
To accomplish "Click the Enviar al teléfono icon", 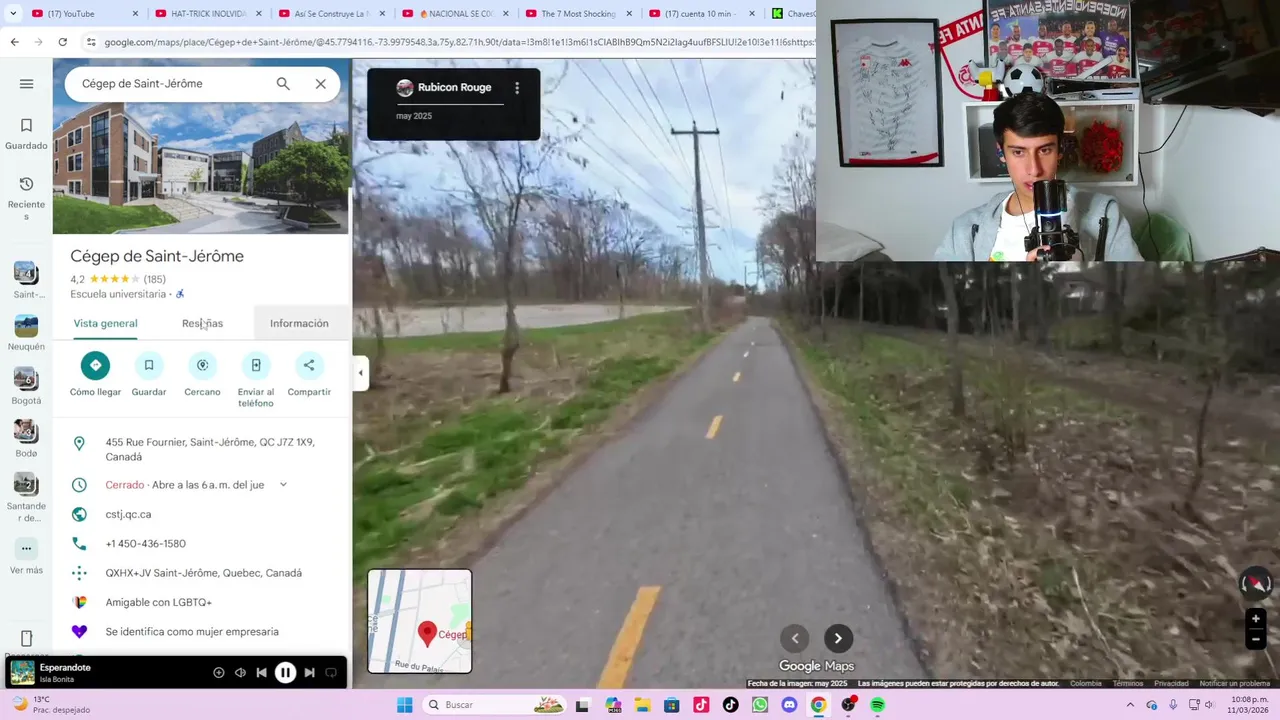I will click(x=256, y=365).
